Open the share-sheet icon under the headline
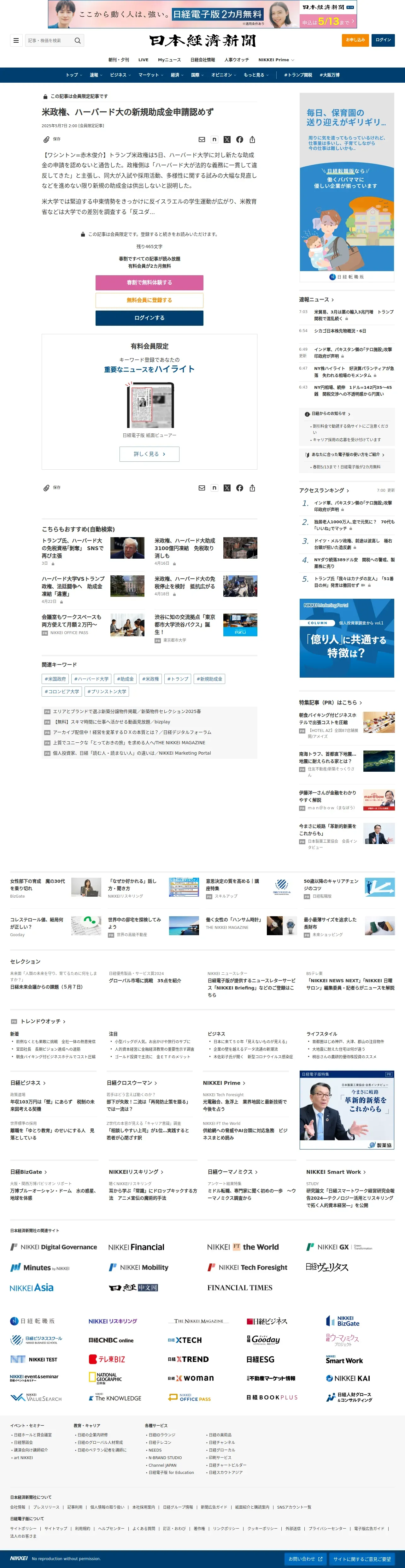 click(x=252, y=140)
